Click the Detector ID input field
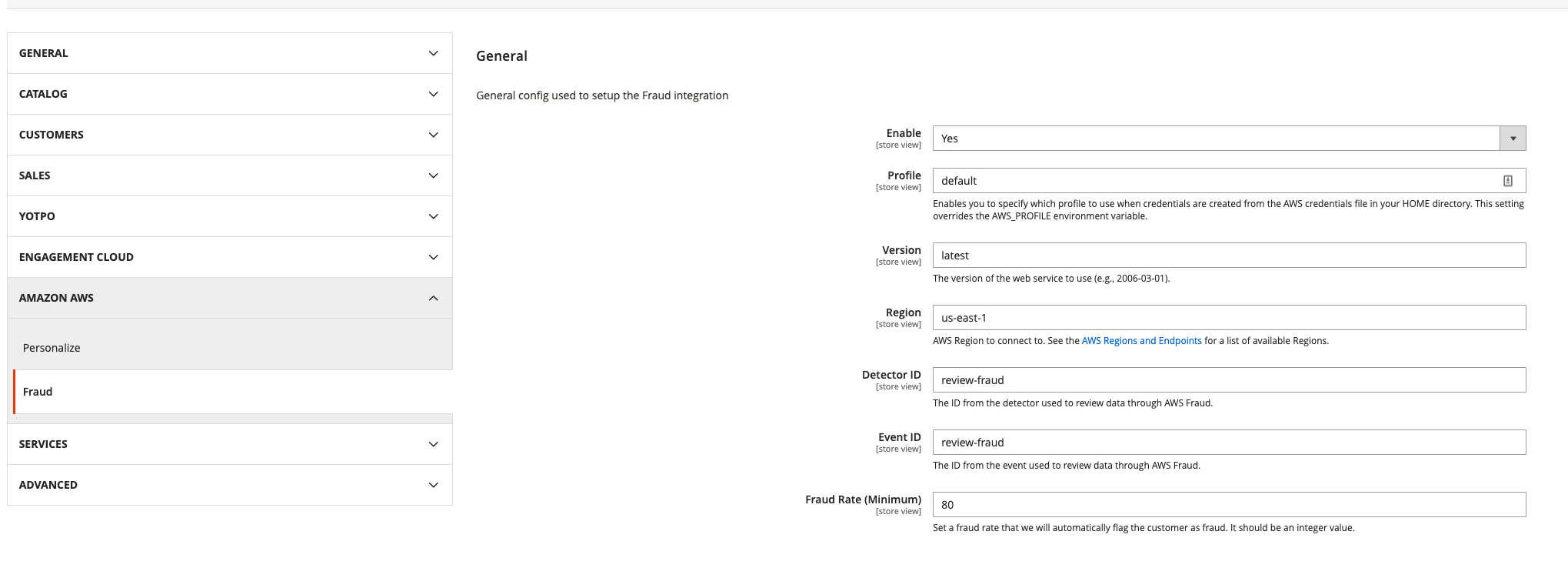 (1228, 380)
